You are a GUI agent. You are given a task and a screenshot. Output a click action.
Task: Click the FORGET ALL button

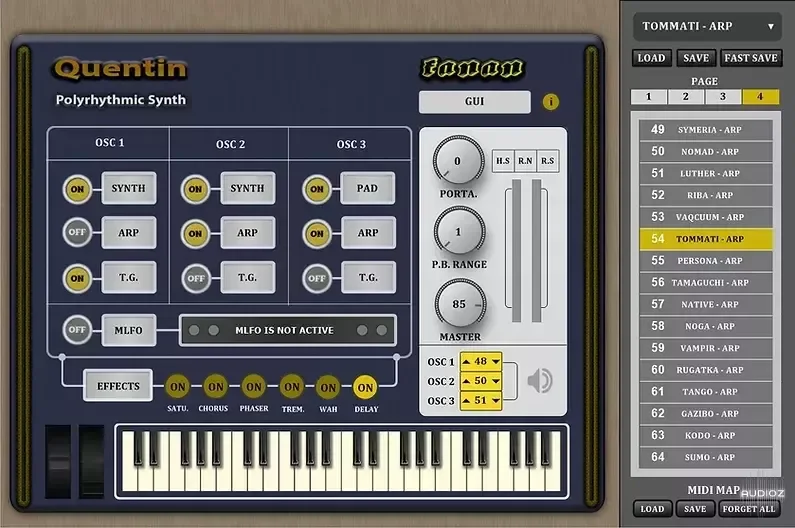pyautogui.click(x=749, y=509)
